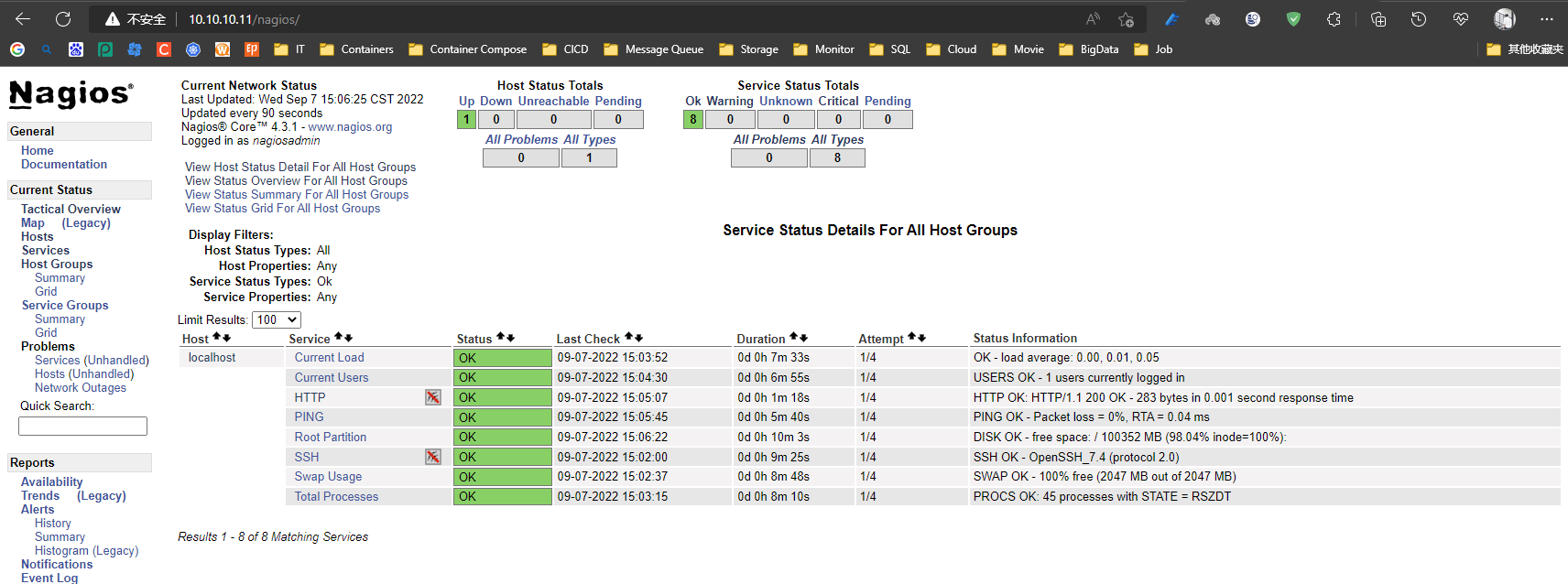Open Containers bookmark folder

356,49
